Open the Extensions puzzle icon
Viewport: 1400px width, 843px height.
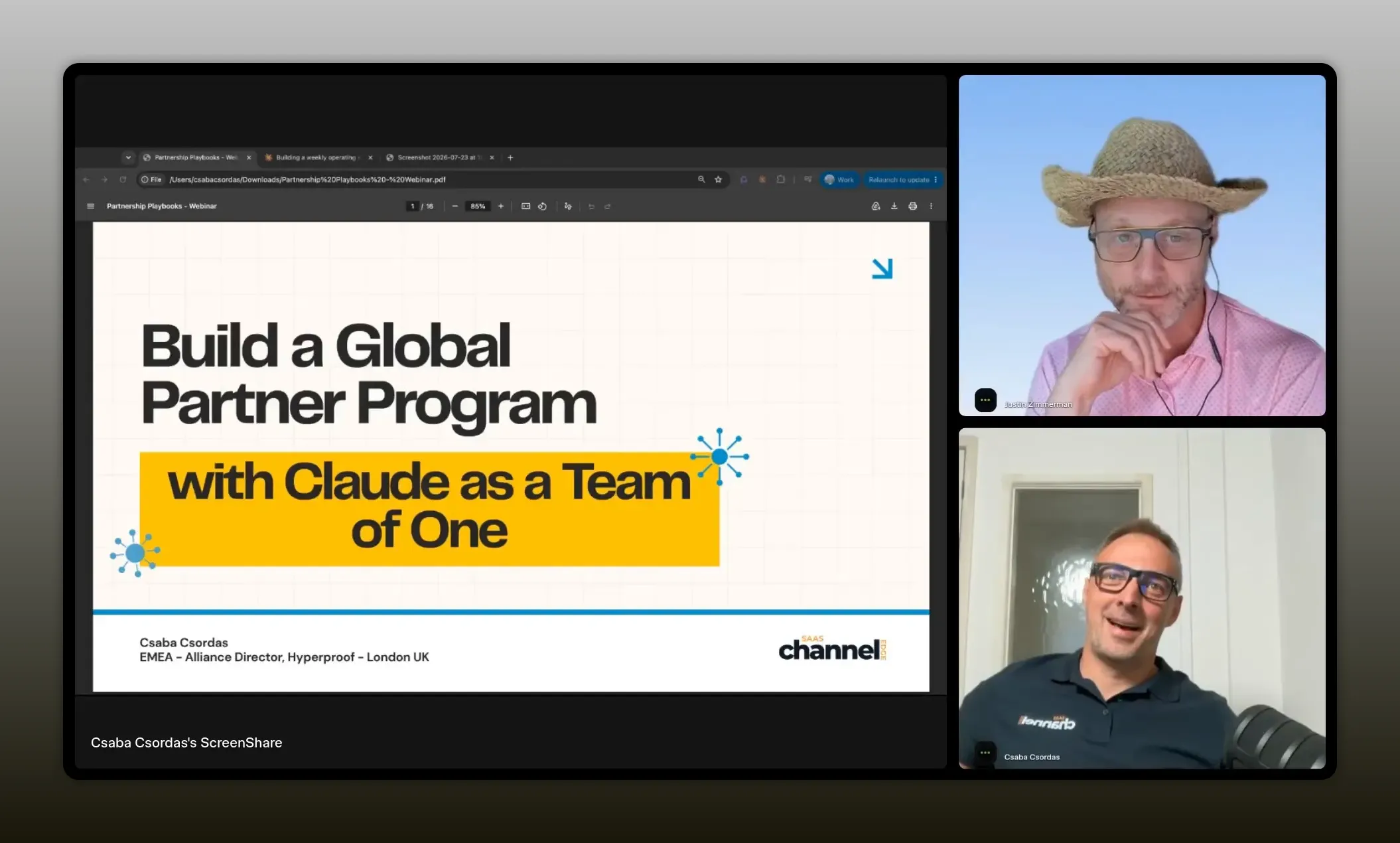781,179
